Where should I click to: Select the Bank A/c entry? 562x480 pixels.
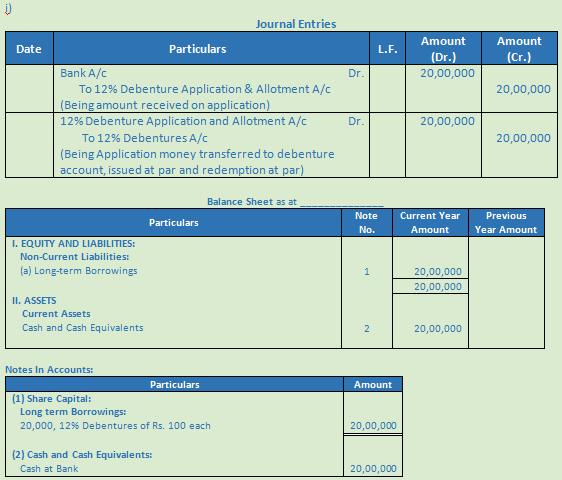(x=83, y=73)
